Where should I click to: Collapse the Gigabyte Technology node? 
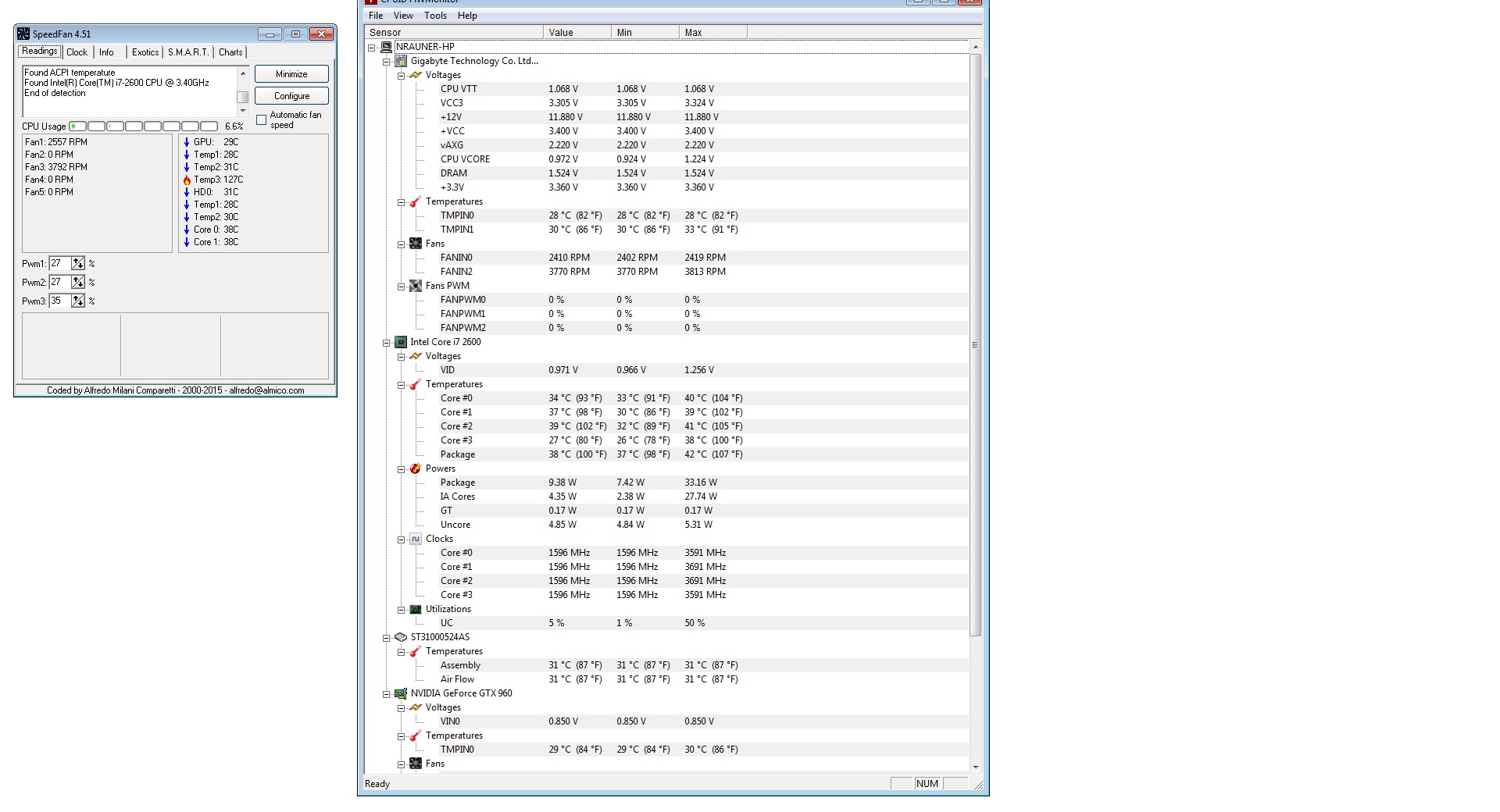pyautogui.click(x=386, y=62)
